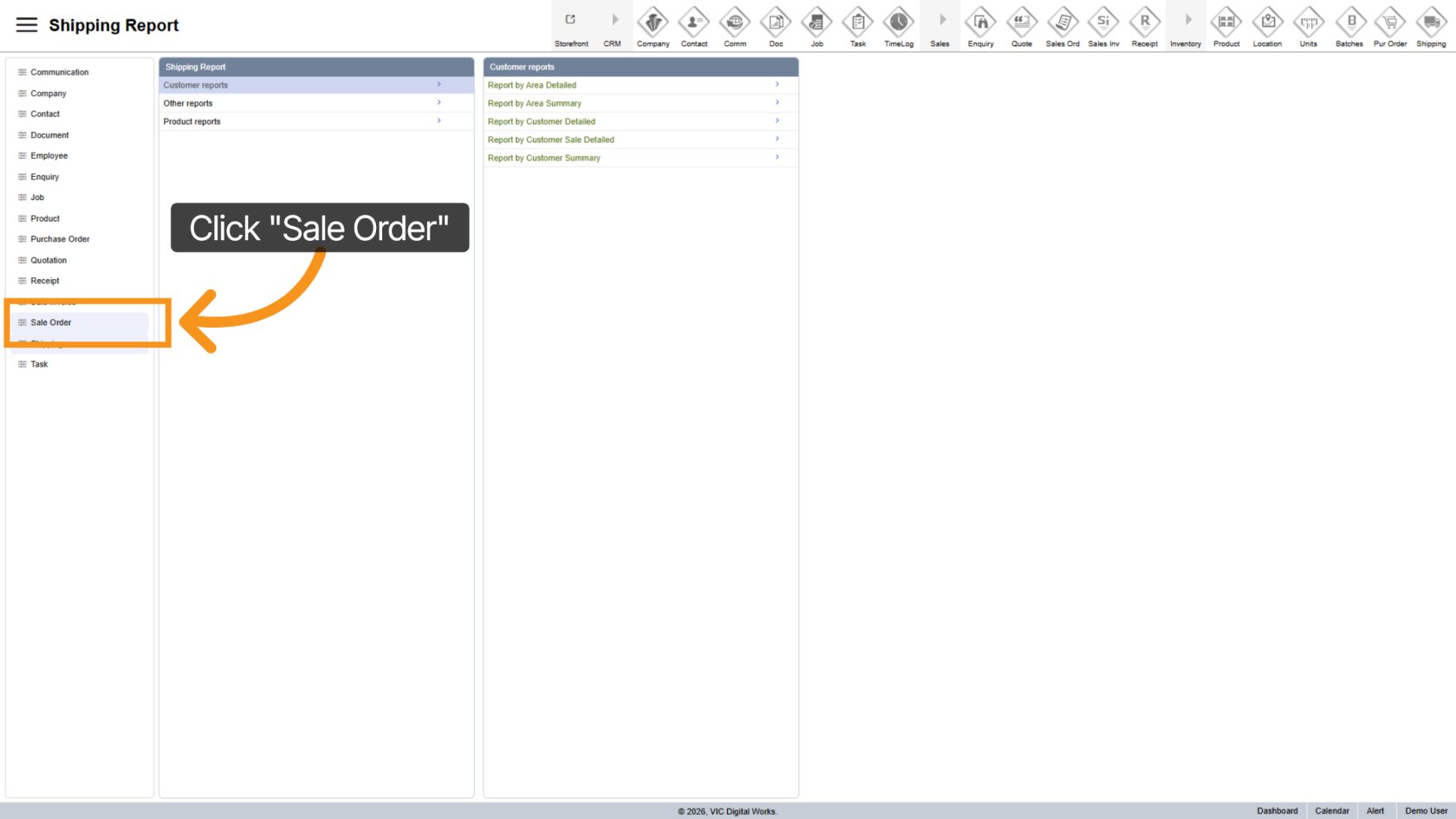Open the hamburger main menu

[27, 25]
